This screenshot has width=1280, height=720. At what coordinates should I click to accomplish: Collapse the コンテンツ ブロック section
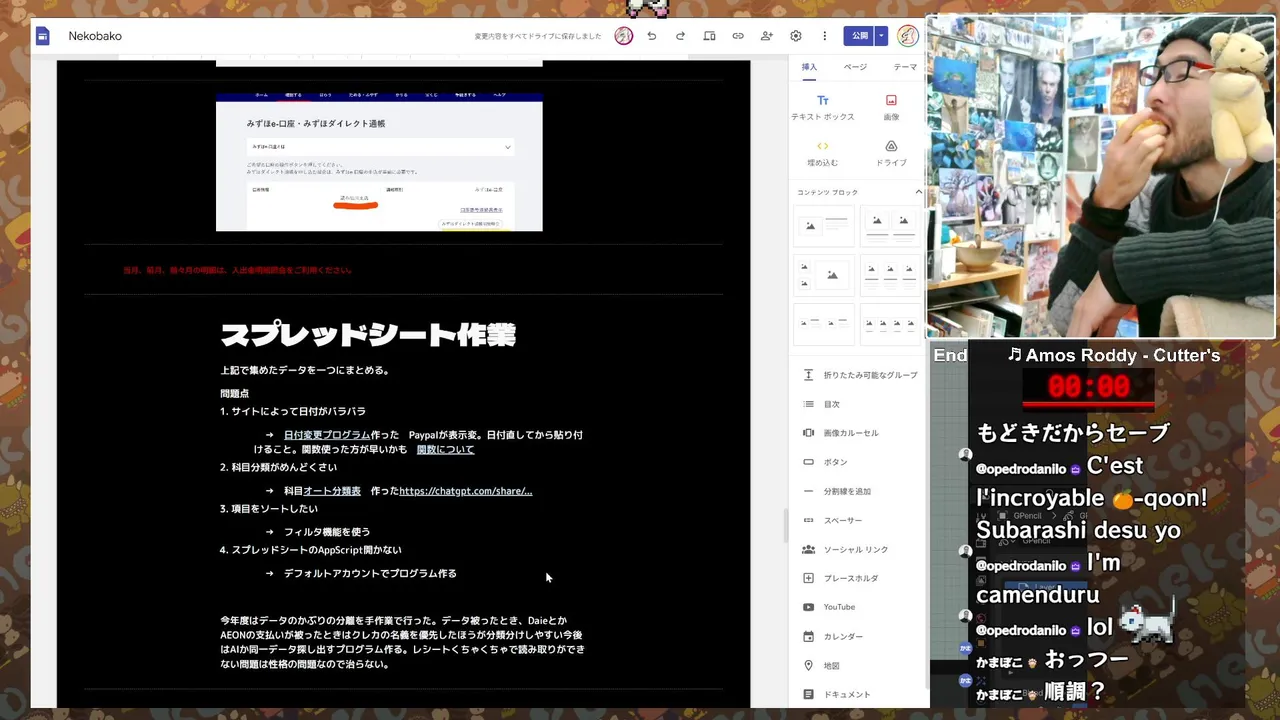coord(918,192)
